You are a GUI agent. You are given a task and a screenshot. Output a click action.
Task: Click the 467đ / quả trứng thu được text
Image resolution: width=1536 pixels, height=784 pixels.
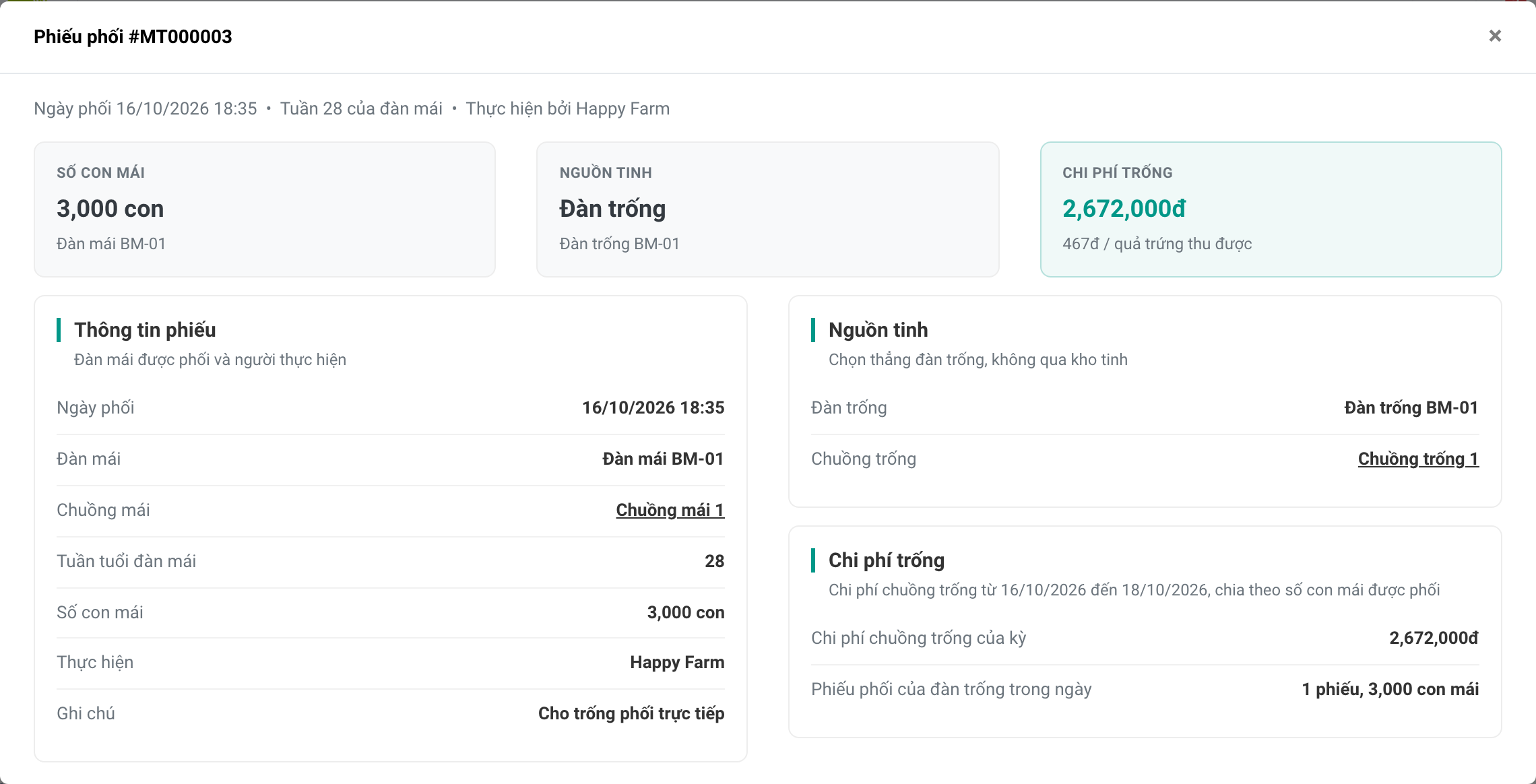[1157, 244]
